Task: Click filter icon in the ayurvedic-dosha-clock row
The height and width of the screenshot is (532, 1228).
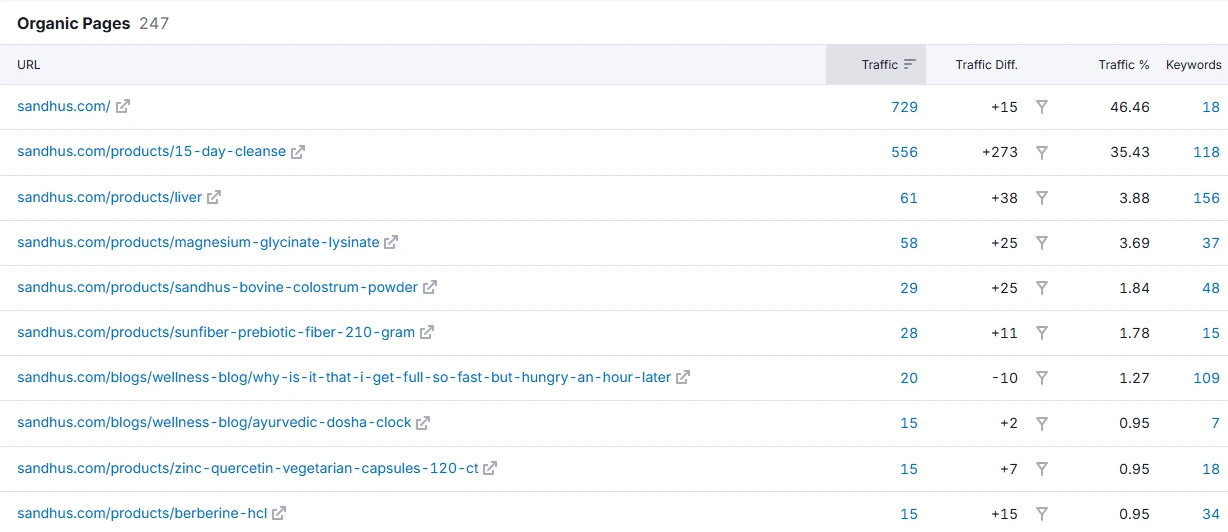Action: 1042,423
